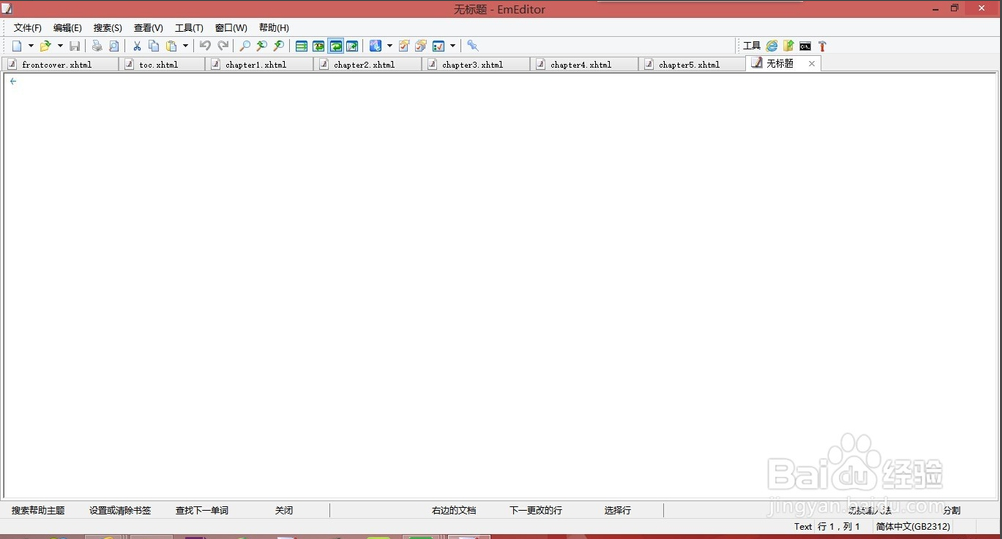This screenshot has width=1002, height=539.
Task: Open the 查看(V) menu
Action: (148, 28)
